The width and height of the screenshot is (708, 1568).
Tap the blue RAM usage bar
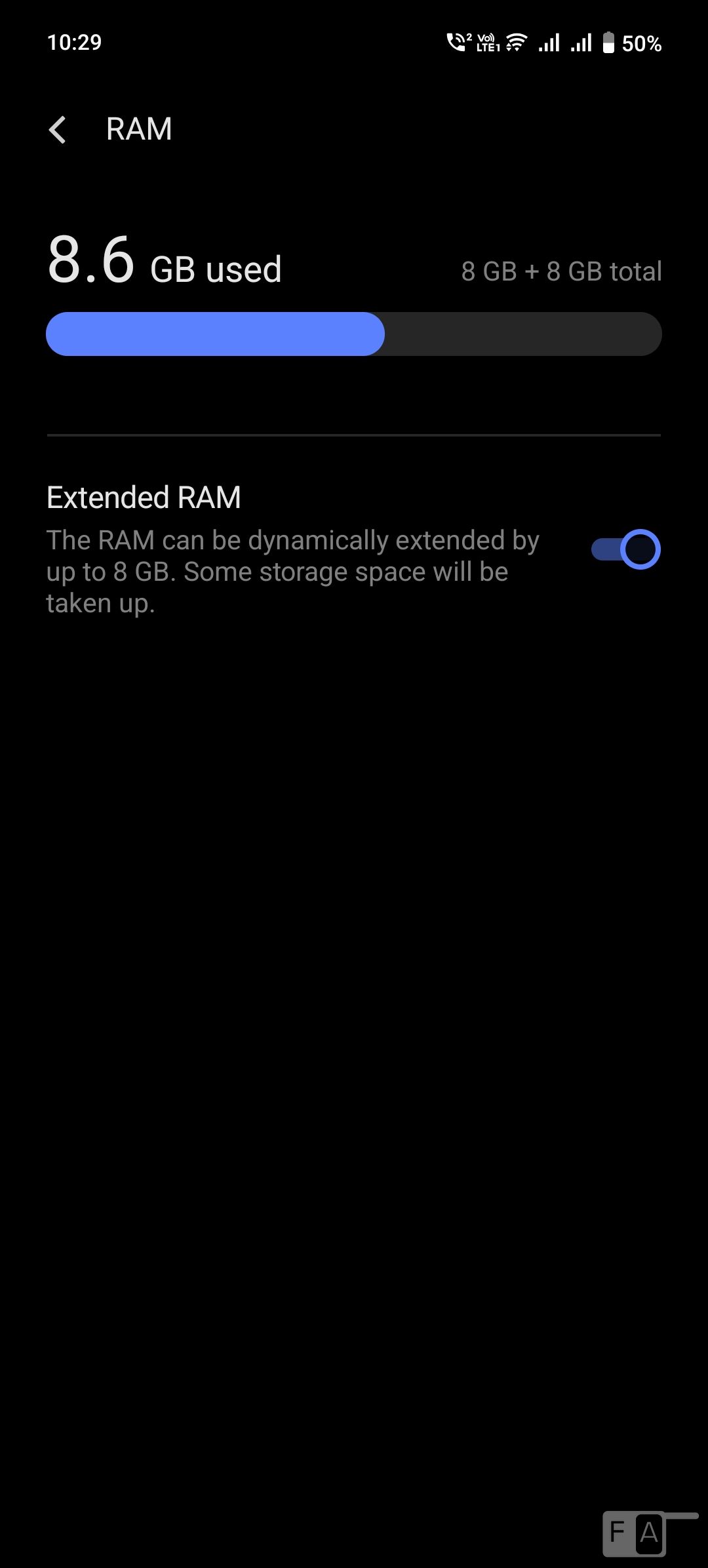click(x=215, y=334)
